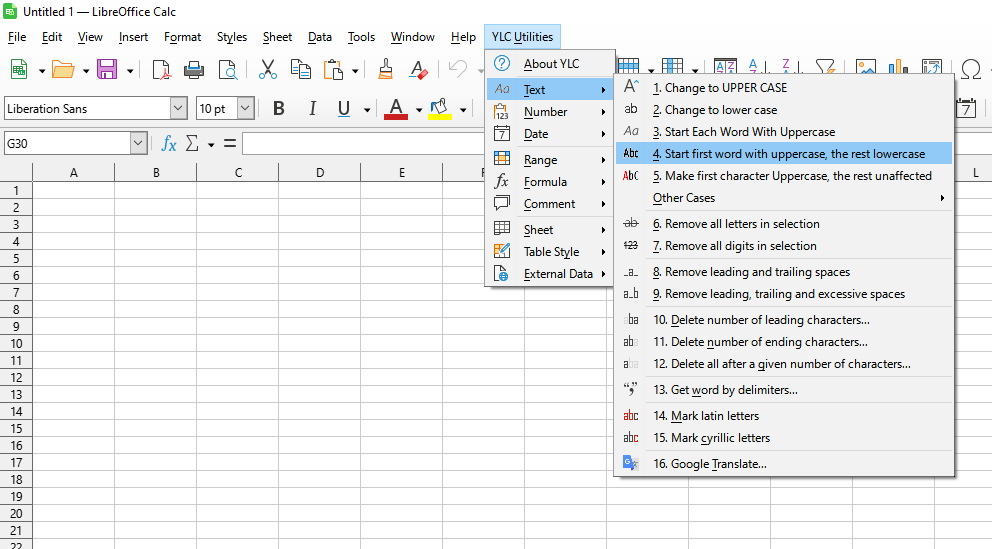Open the font name dropdown
992x549 pixels.
click(179, 108)
